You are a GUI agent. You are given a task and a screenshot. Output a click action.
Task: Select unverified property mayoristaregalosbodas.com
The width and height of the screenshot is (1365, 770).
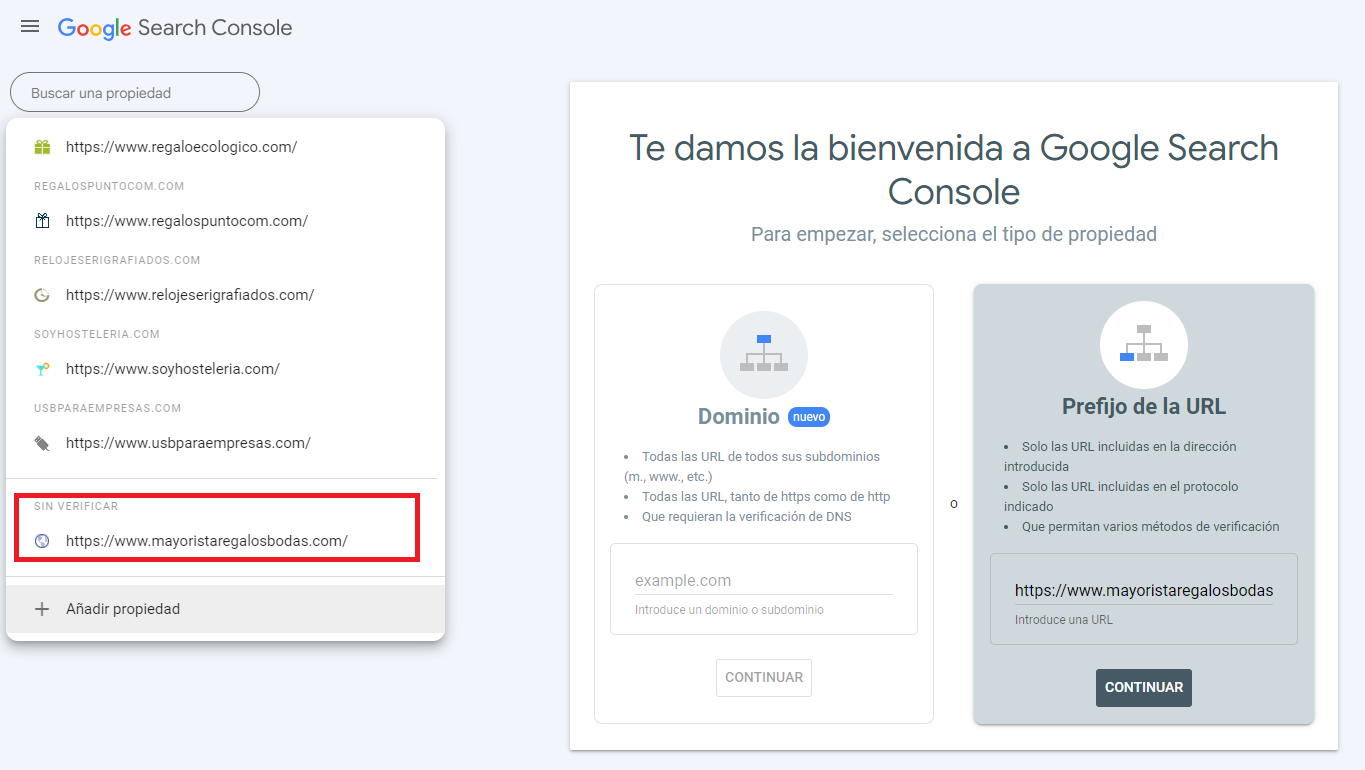click(x=225, y=541)
